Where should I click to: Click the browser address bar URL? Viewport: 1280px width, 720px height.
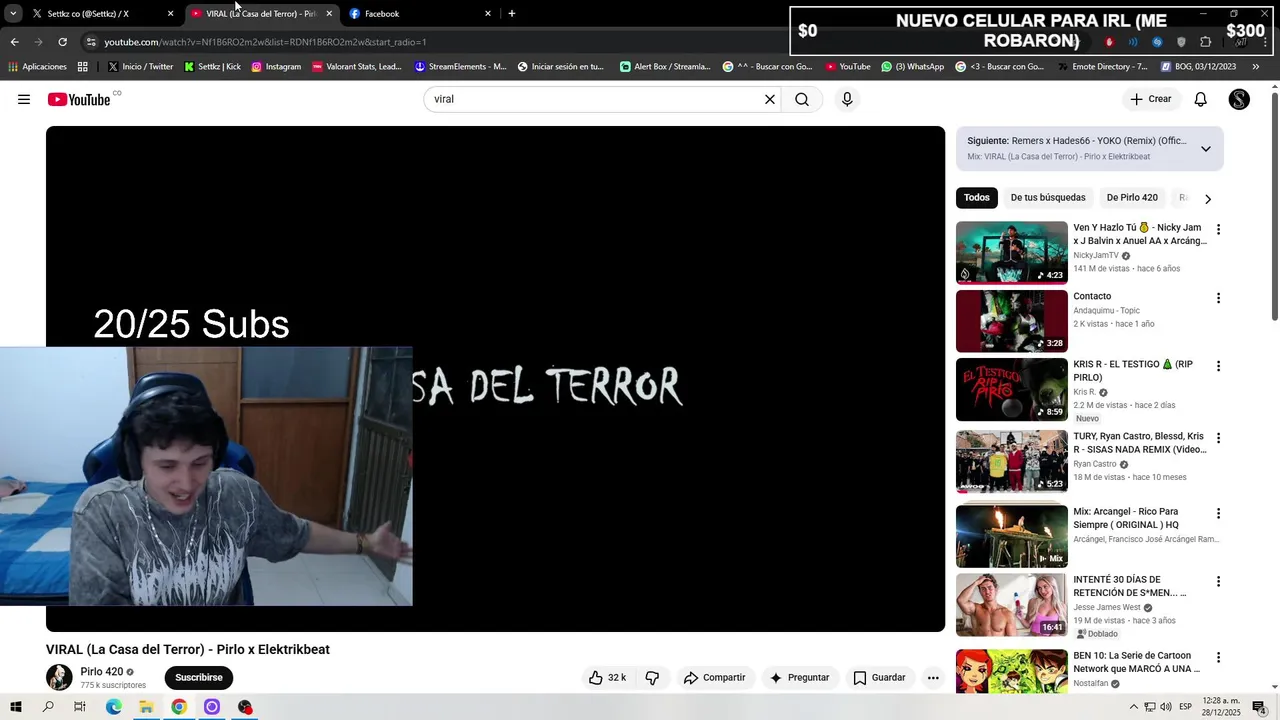click(265, 42)
